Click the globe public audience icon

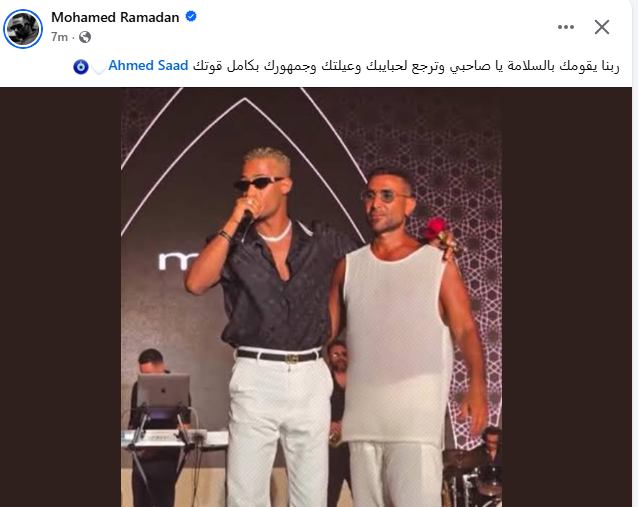[85, 37]
